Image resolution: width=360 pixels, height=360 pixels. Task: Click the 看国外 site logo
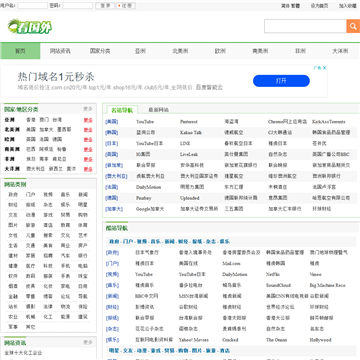(x=30, y=27)
